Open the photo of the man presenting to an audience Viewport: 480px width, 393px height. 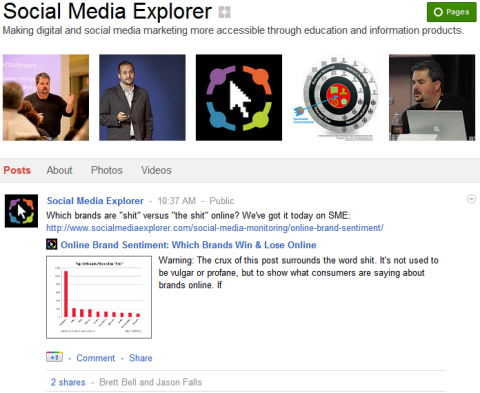(x=46, y=97)
